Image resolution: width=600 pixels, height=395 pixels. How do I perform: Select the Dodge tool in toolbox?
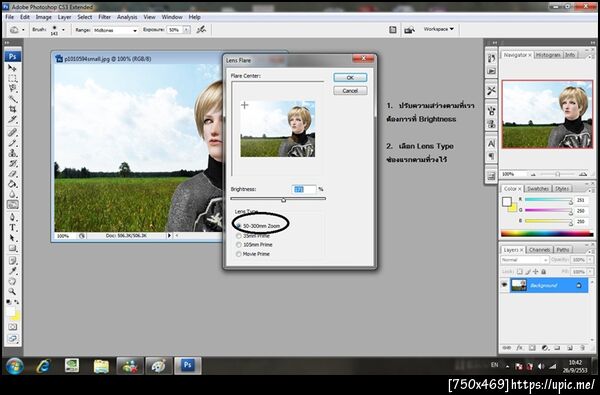coord(12,205)
